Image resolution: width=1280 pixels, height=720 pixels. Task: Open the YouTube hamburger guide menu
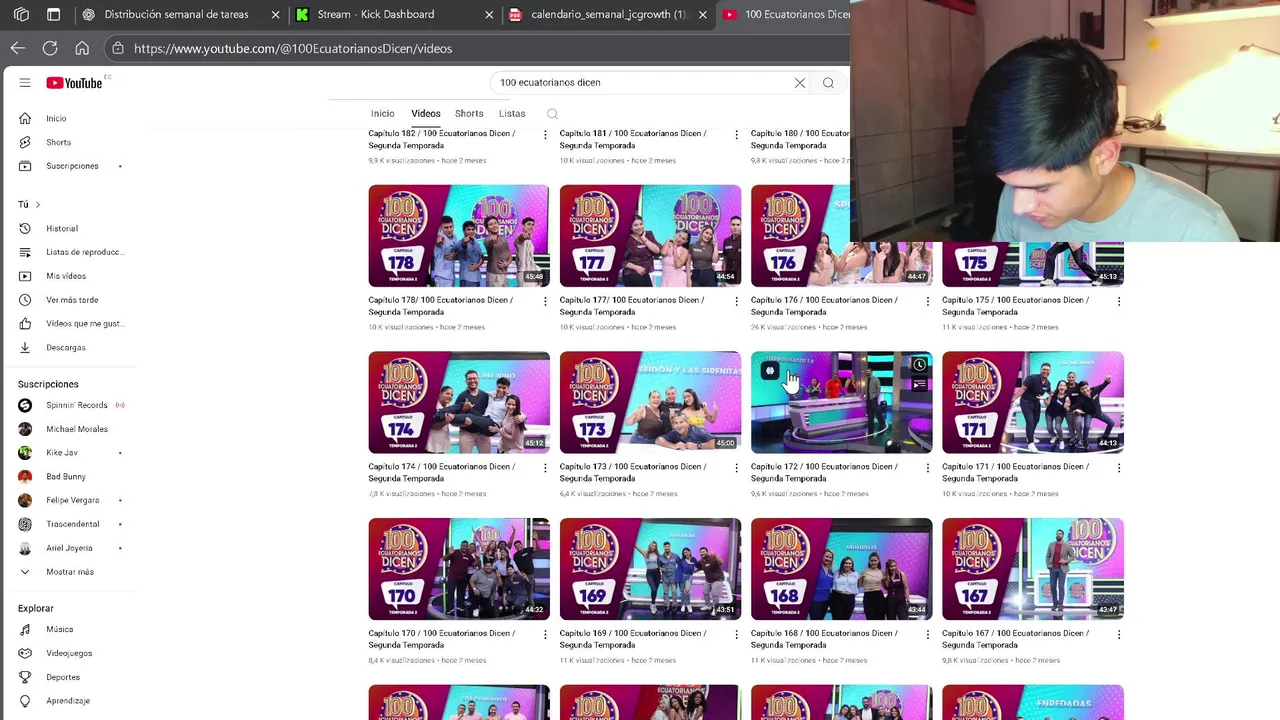pyautogui.click(x=25, y=83)
